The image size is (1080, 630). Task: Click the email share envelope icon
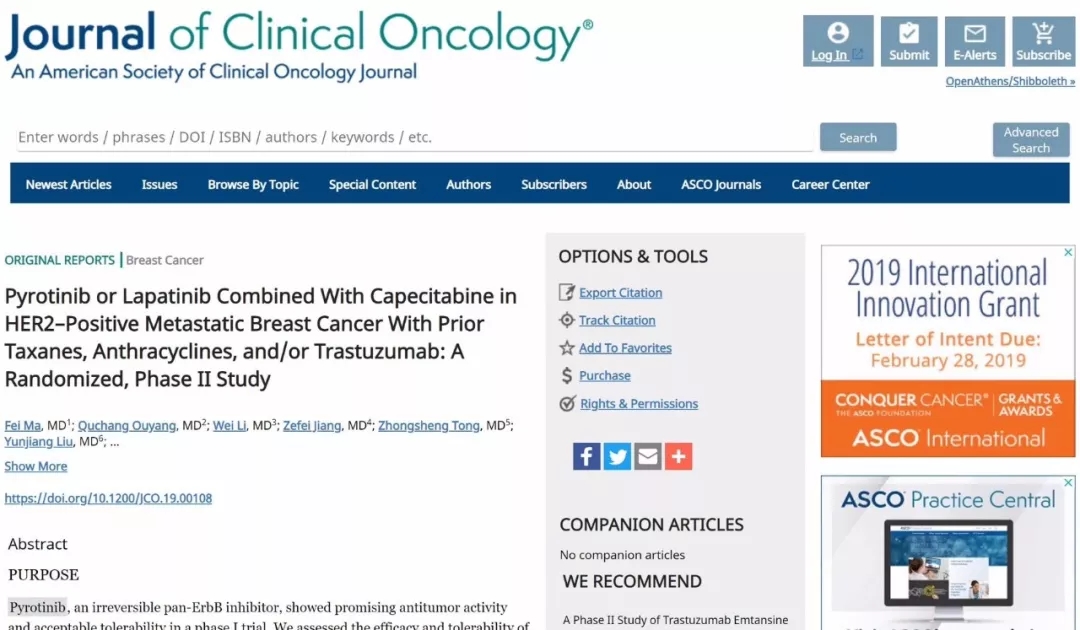pos(648,457)
